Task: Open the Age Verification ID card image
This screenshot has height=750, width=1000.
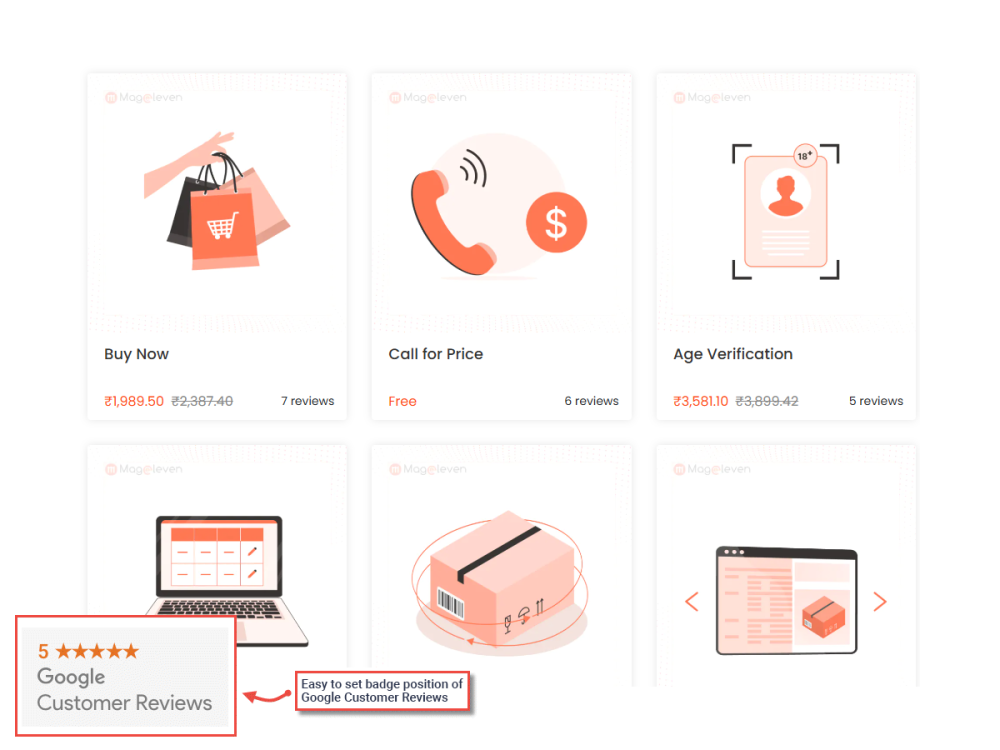Action: 786,211
